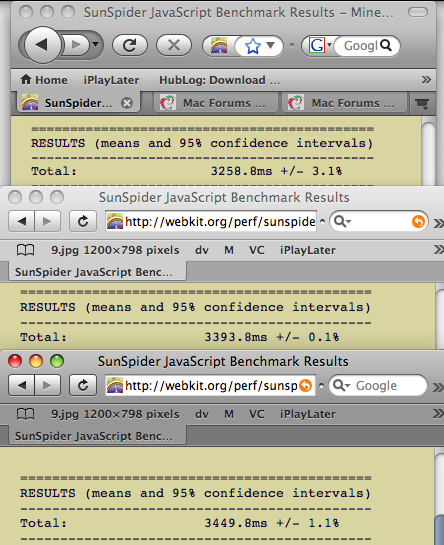Expand bookmarks bar overflow in middle Safari window
The height and width of the screenshot is (545, 444).
pyautogui.click(x=438, y=250)
